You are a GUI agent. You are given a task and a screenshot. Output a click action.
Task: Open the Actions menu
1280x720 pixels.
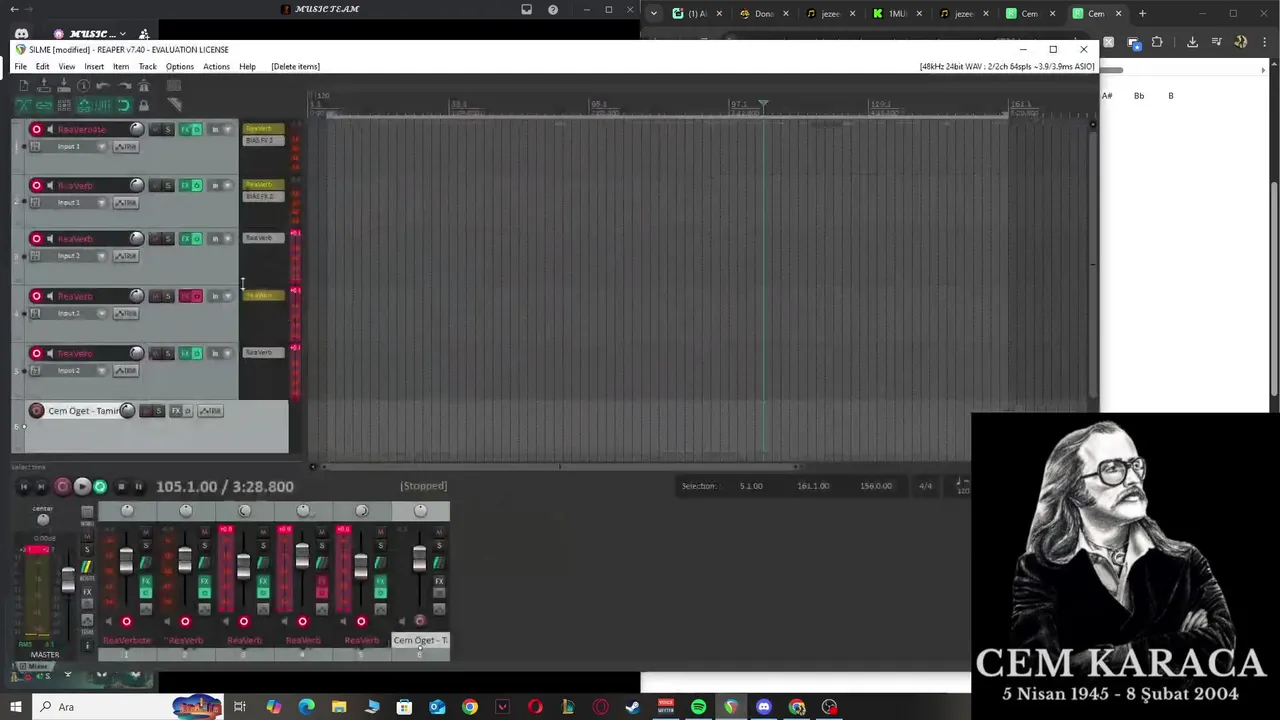216,66
